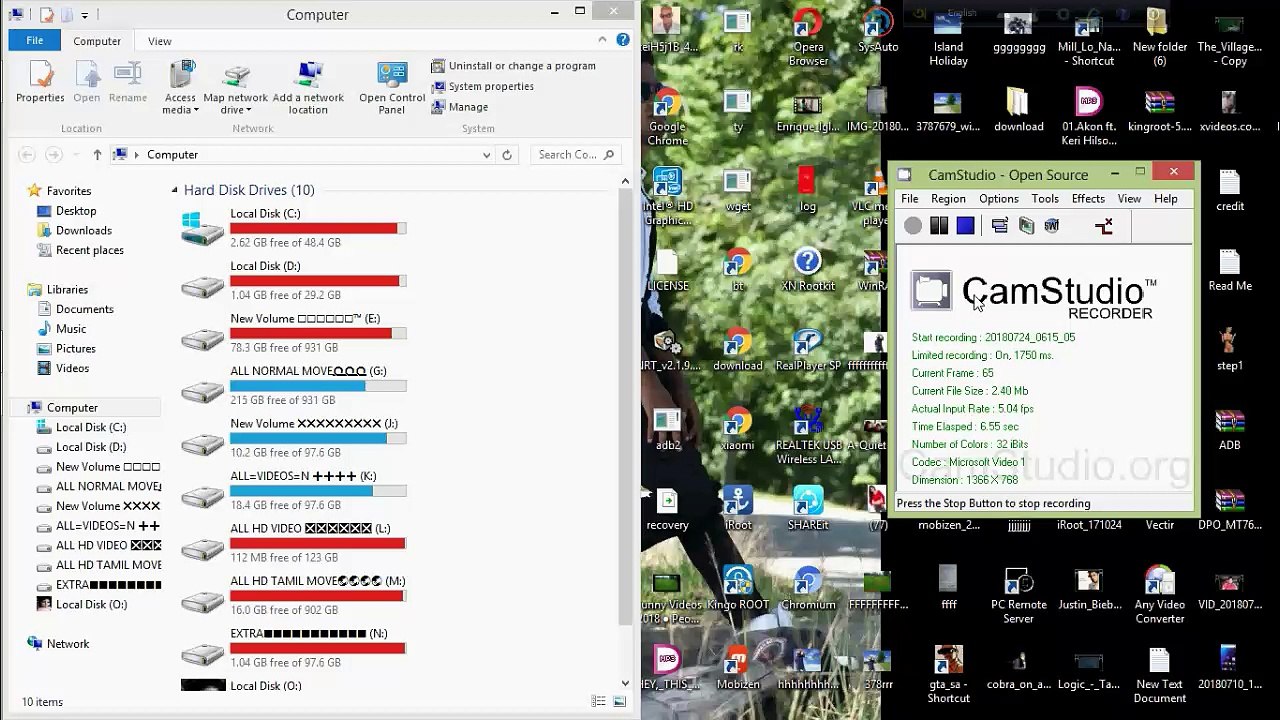Open the Region menu in CamStudio
The height and width of the screenshot is (720, 1280).
tap(948, 199)
